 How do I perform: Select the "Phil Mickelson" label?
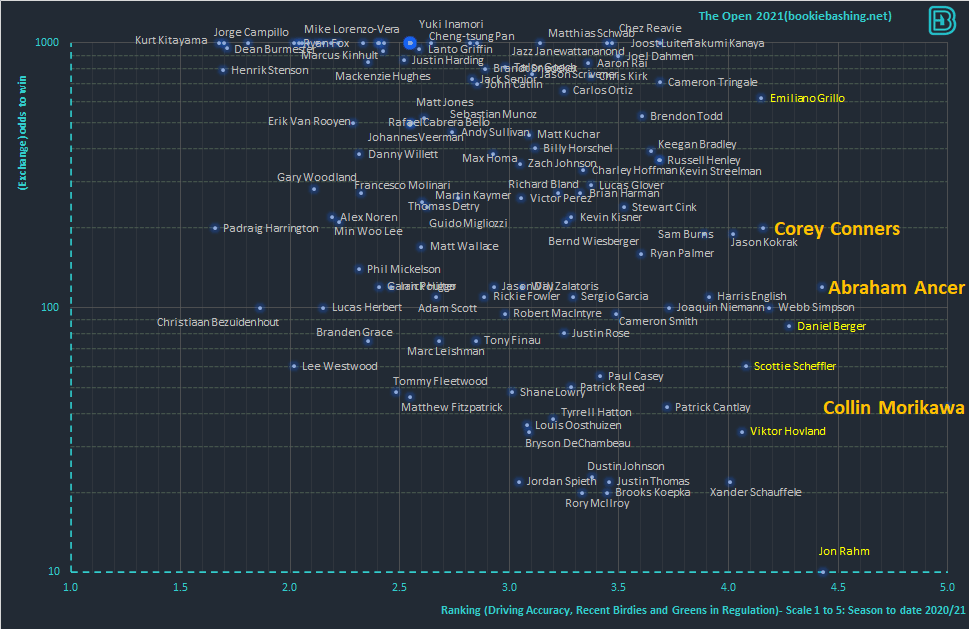[x=404, y=269]
